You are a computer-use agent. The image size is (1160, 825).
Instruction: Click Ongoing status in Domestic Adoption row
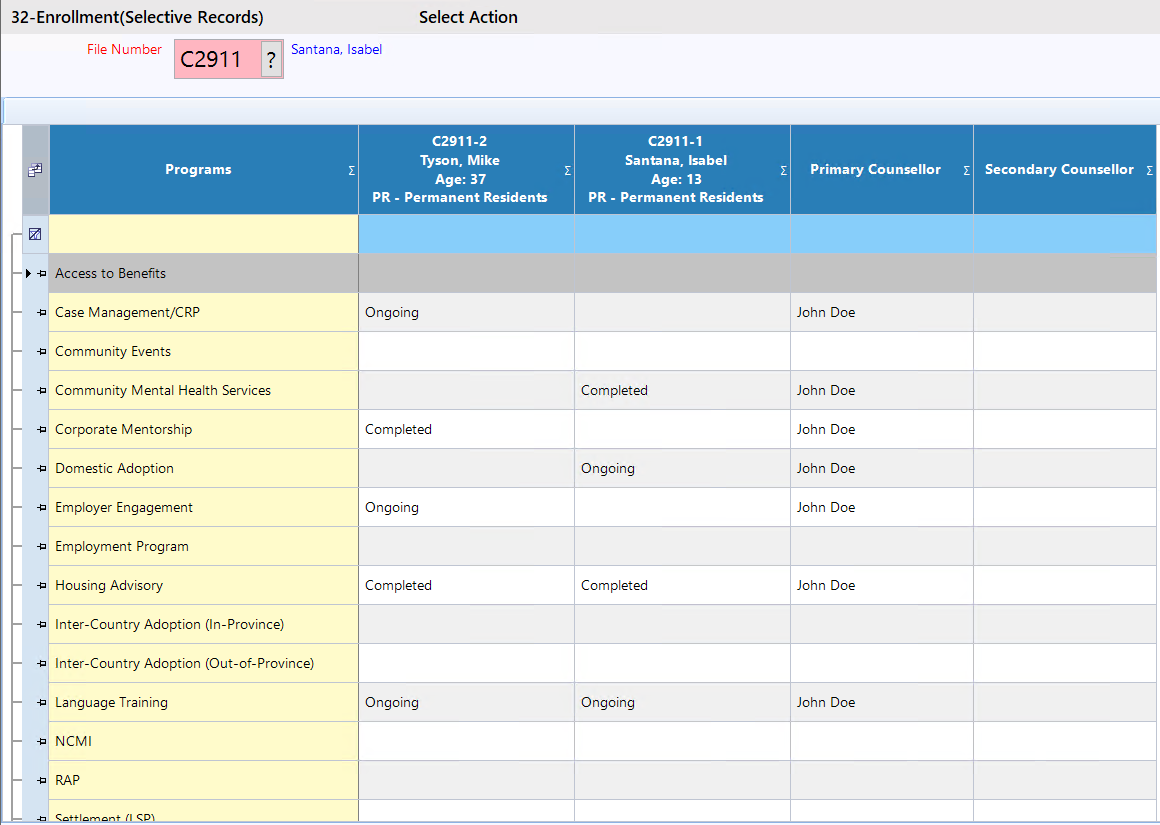point(607,469)
